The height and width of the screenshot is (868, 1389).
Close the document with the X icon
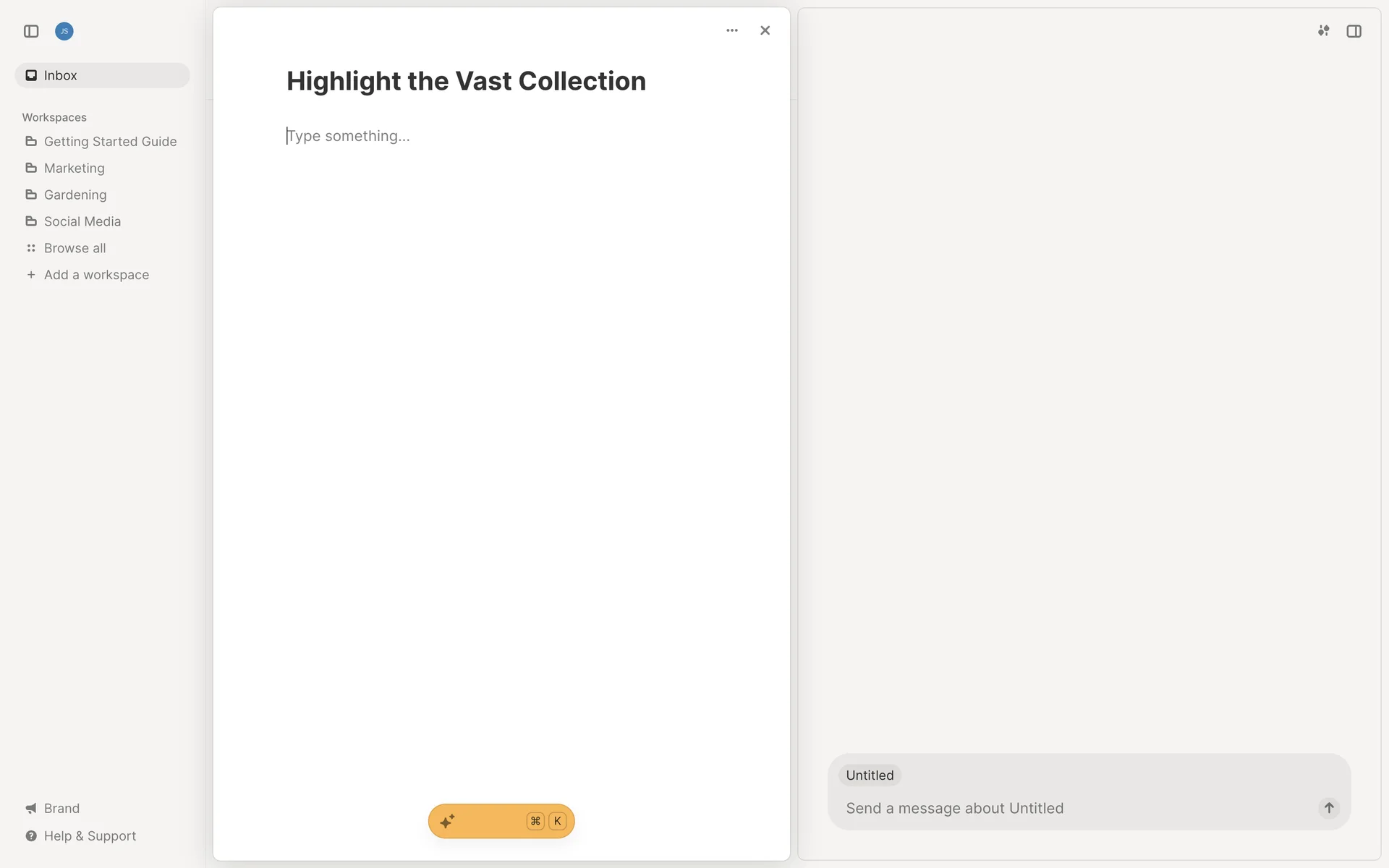click(765, 30)
